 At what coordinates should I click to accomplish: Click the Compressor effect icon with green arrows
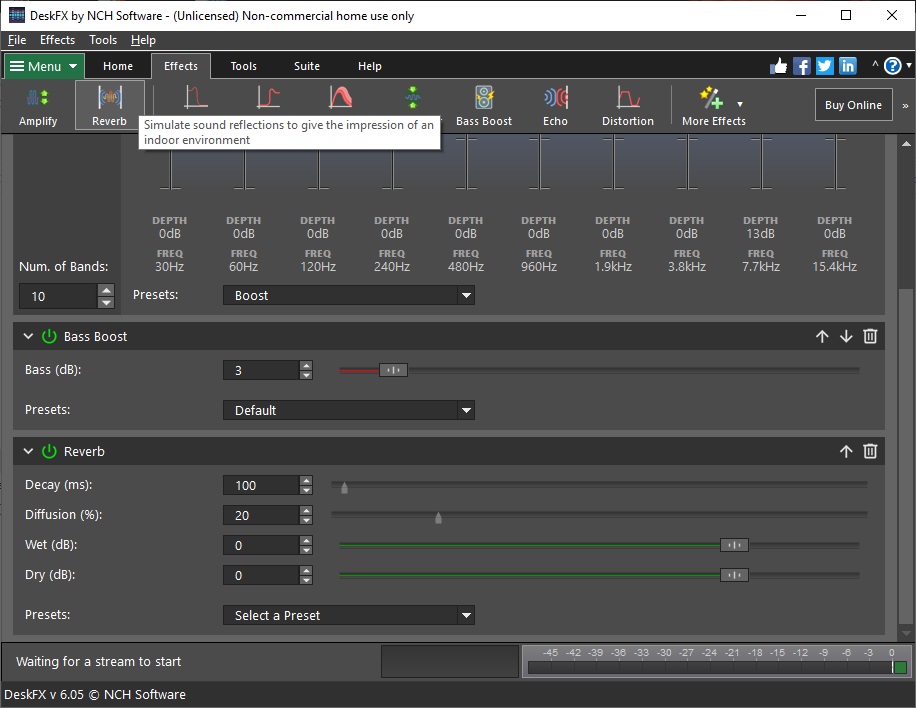click(412, 97)
